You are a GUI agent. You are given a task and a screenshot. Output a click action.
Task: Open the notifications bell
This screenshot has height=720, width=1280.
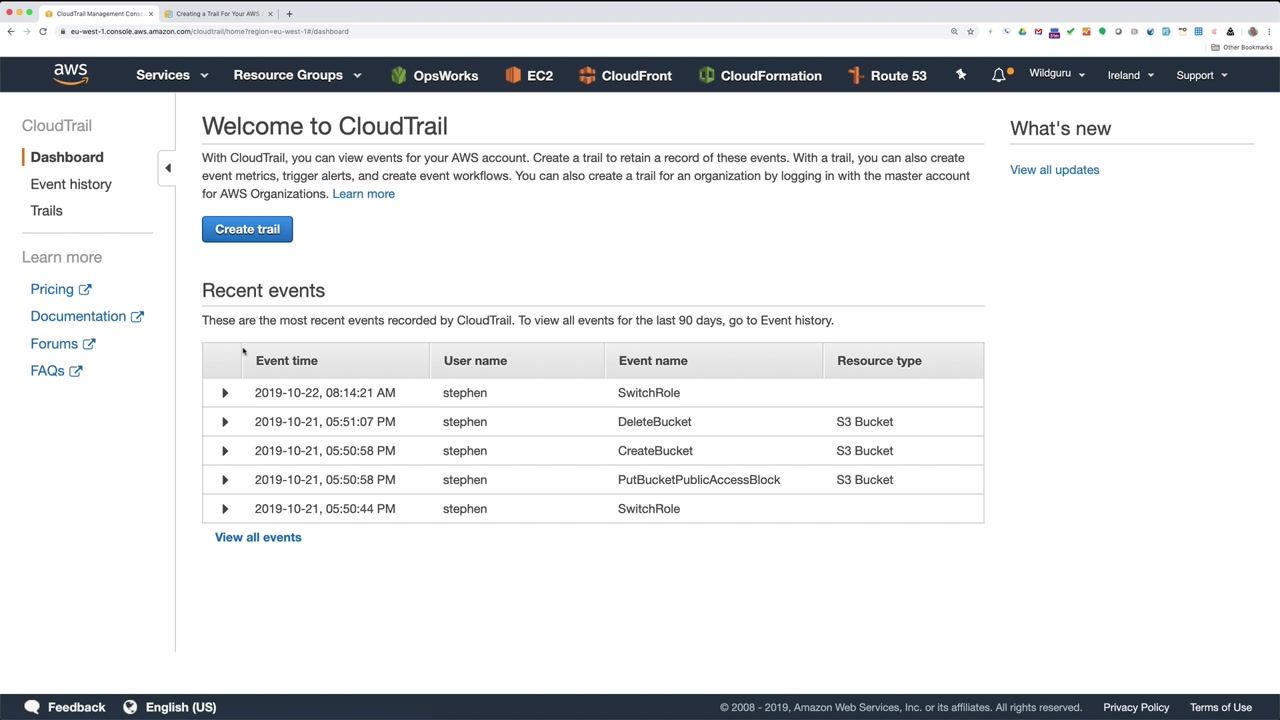click(999, 75)
